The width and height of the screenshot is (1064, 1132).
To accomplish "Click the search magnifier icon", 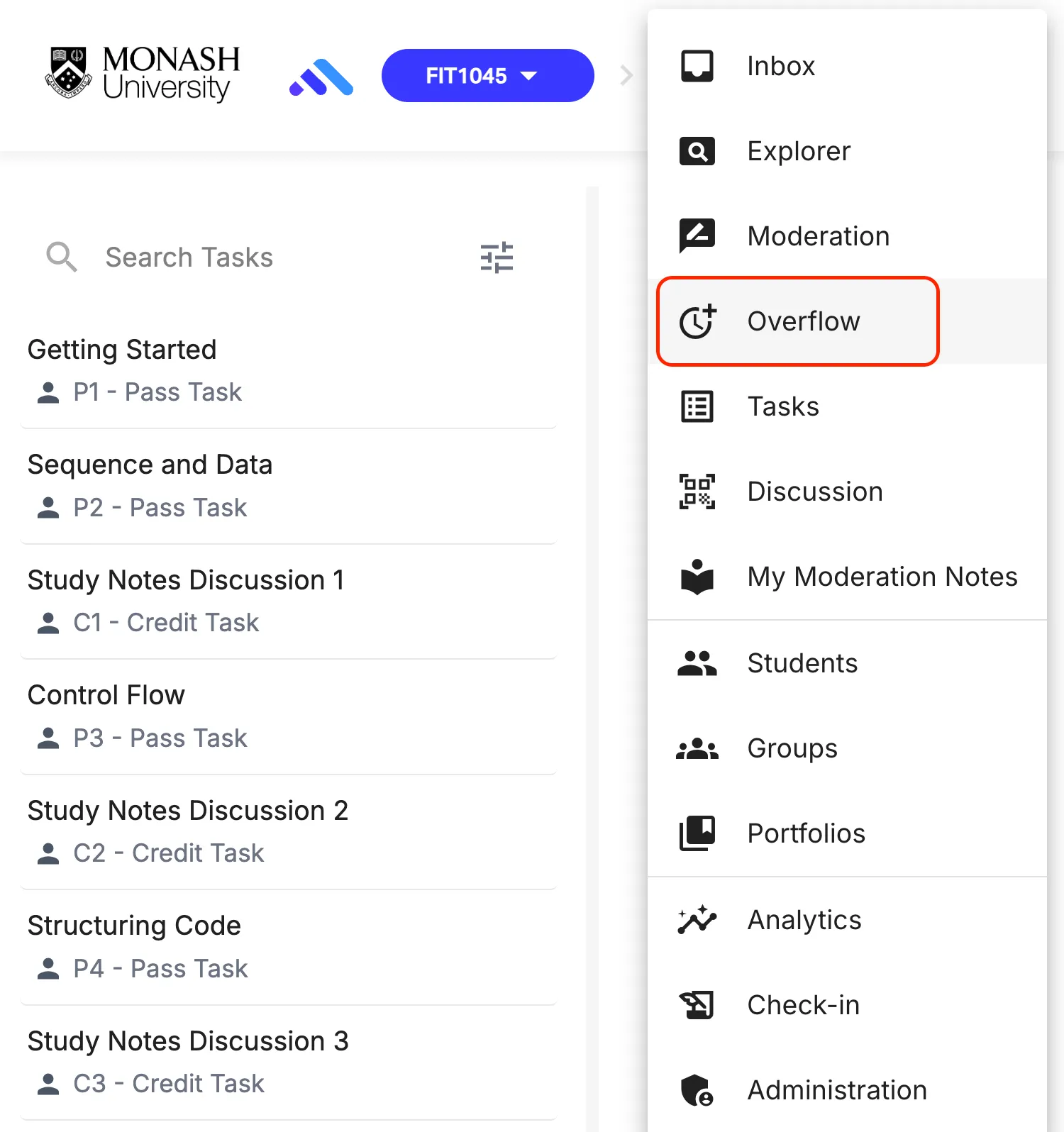I will tap(62, 257).
